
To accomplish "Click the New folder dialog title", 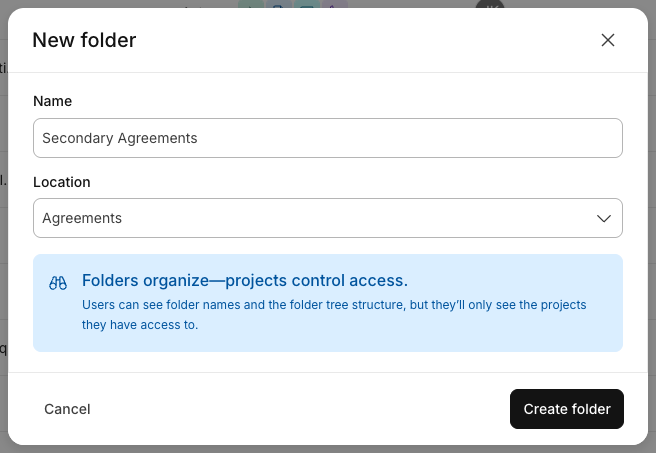I will pos(85,40).
